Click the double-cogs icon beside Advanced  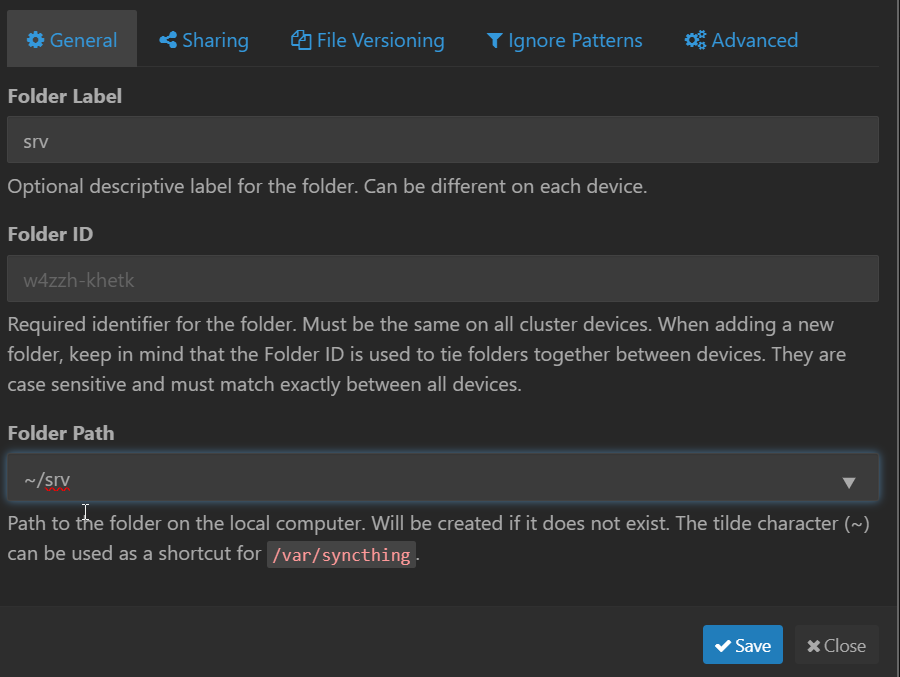click(x=695, y=40)
